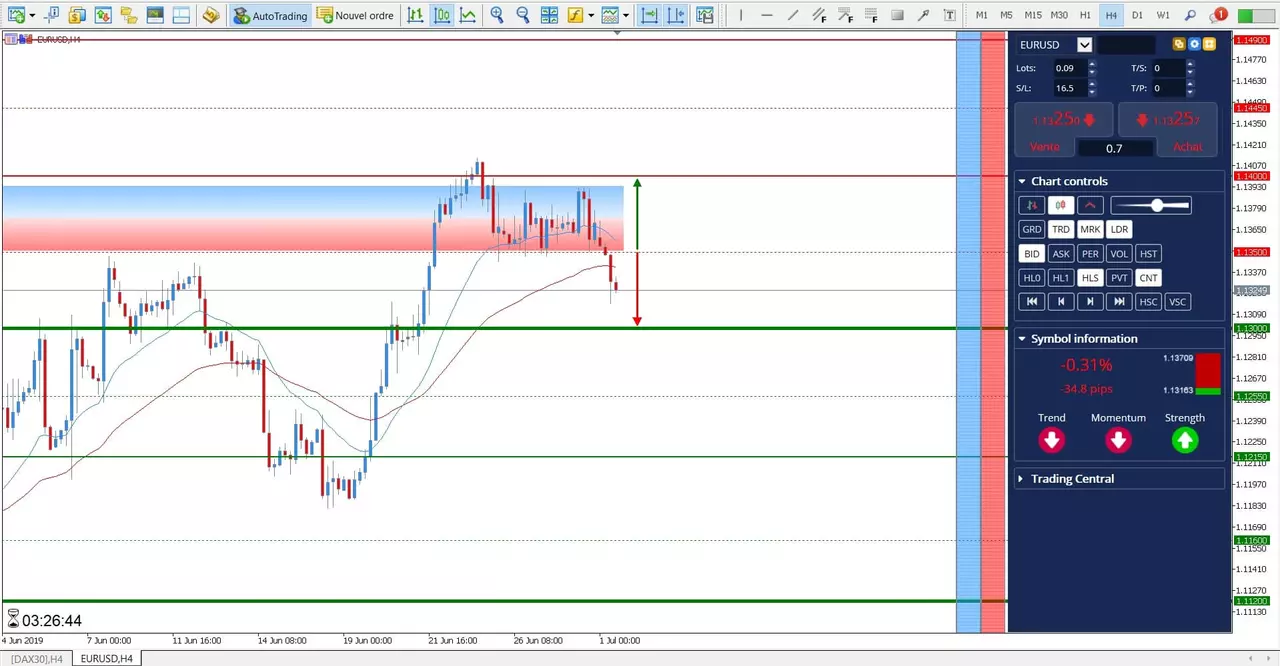Select the text label tool
1280x666 pixels.
click(949, 15)
